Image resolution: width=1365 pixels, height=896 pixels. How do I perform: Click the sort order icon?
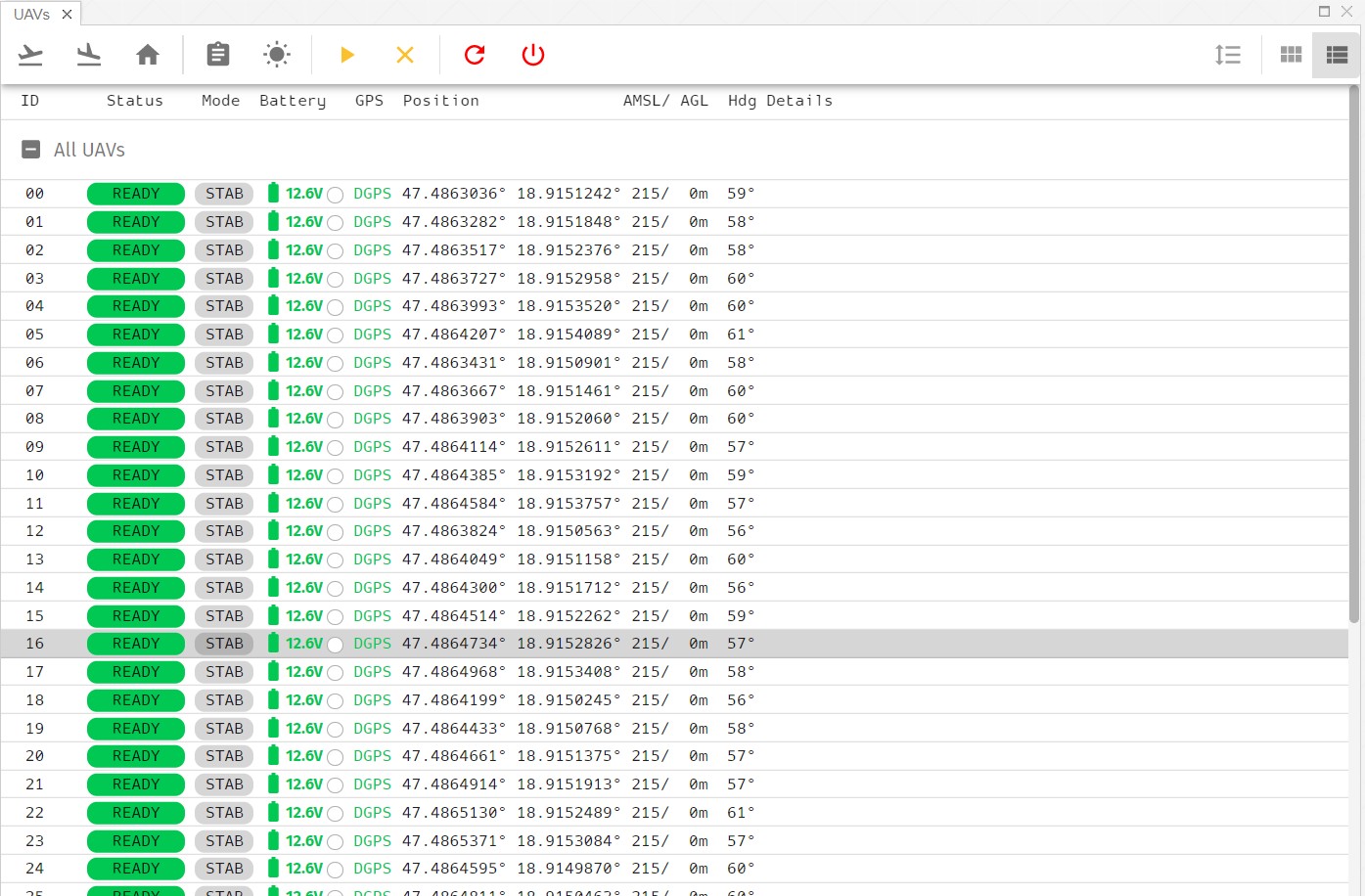pos(1228,55)
